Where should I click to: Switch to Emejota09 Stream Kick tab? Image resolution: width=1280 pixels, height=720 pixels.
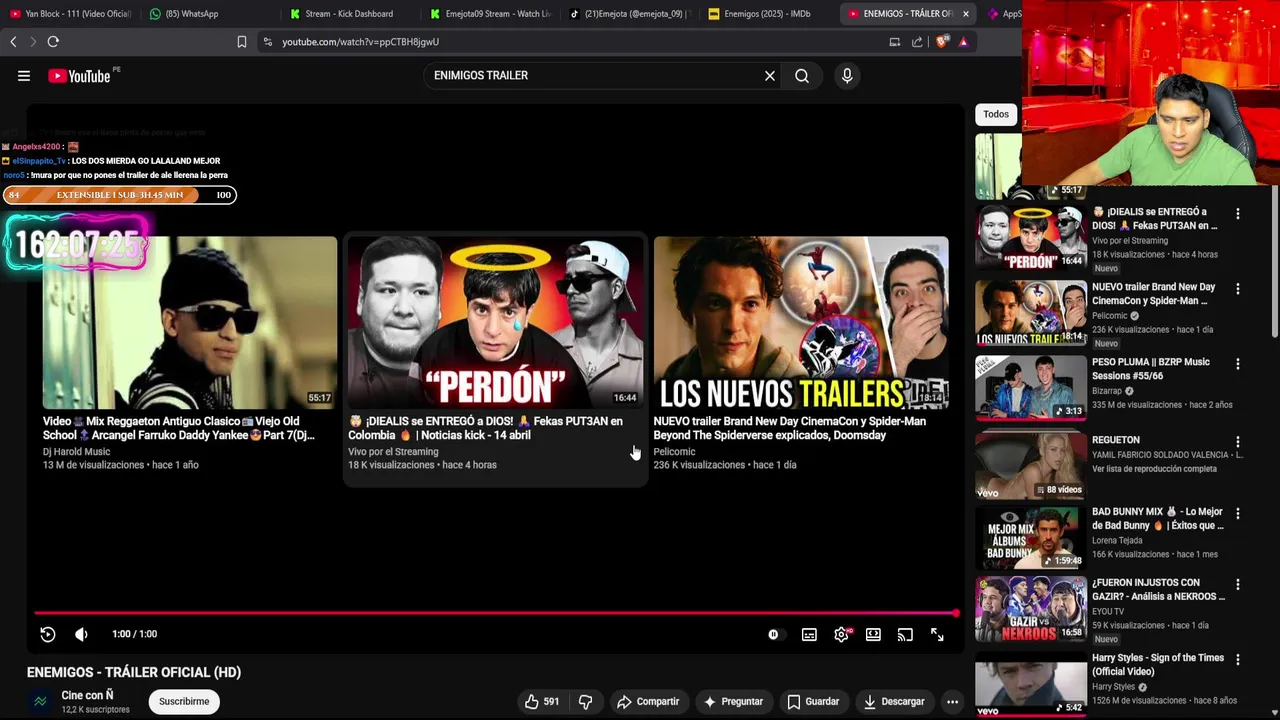coord(490,14)
